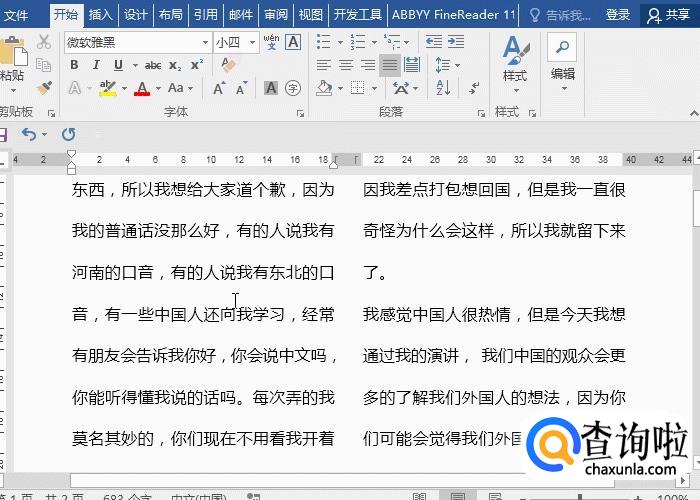The width and height of the screenshot is (700, 500).
Task: Click Shrink Font icon
Action: [241, 88]
